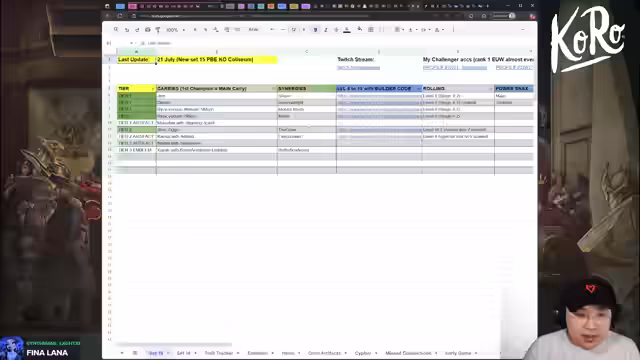This screenshot has width=640, height=360.
Task: Toggle strikethrough formatting
Action: click(336, 30)
